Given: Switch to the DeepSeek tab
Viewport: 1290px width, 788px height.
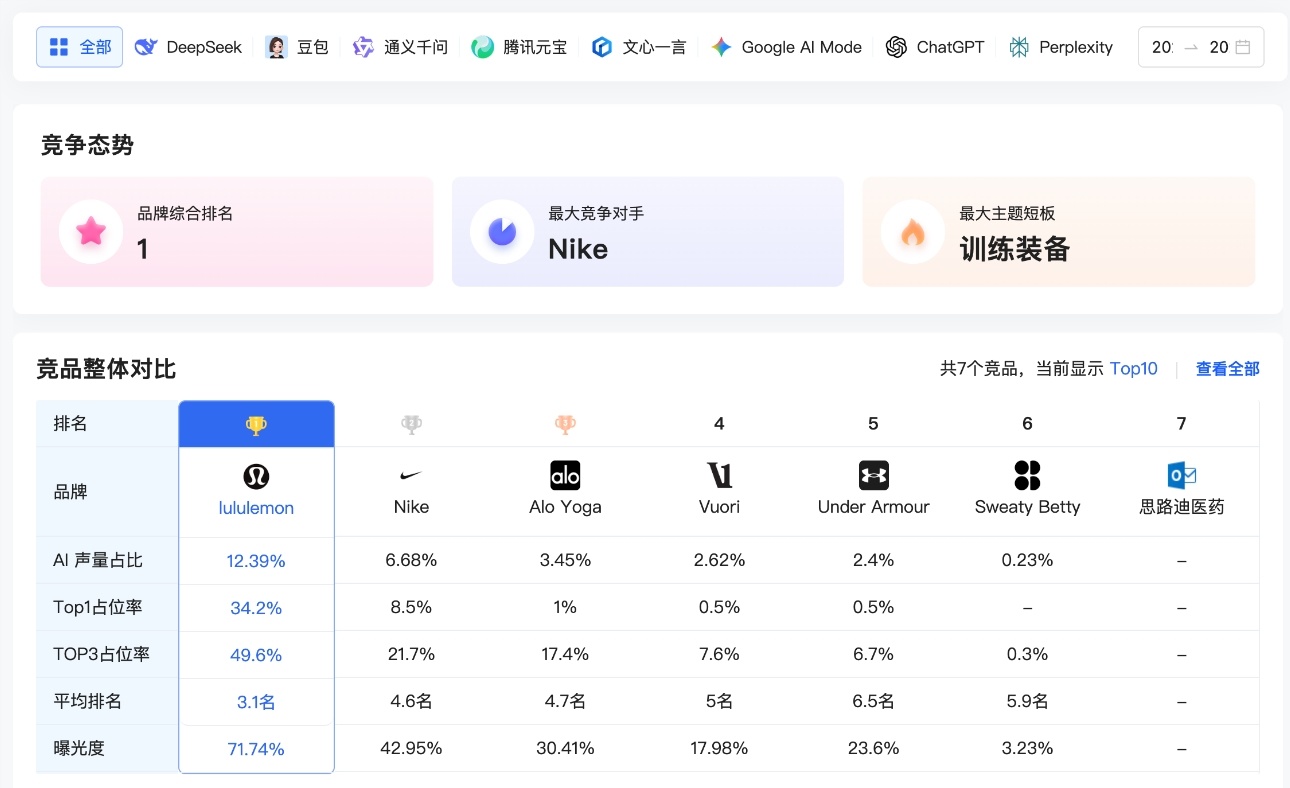Looking at the screenshot, I should pos(188,47).
